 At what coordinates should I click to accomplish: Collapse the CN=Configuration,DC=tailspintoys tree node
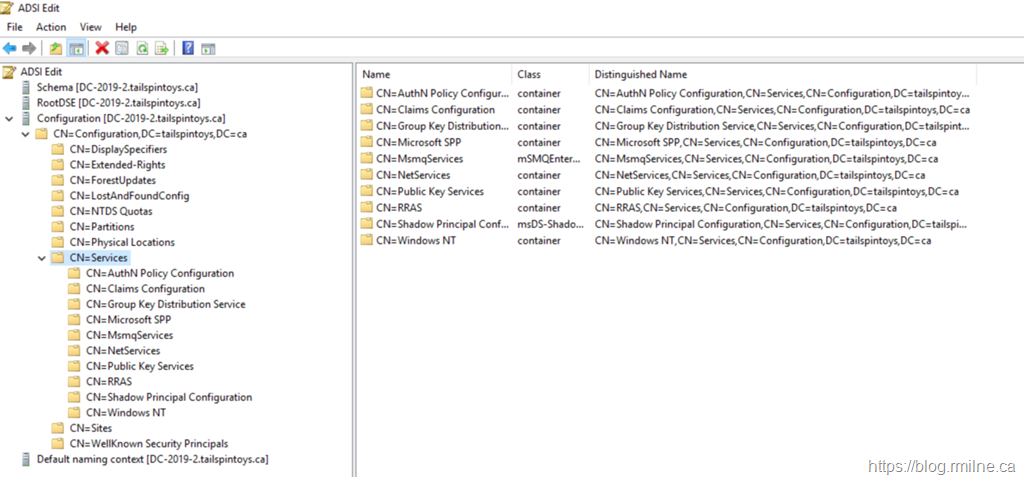[x=25, y=133]
